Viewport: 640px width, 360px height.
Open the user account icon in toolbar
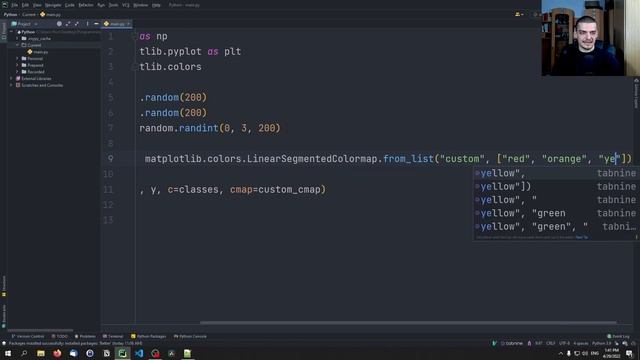(519, 14)
